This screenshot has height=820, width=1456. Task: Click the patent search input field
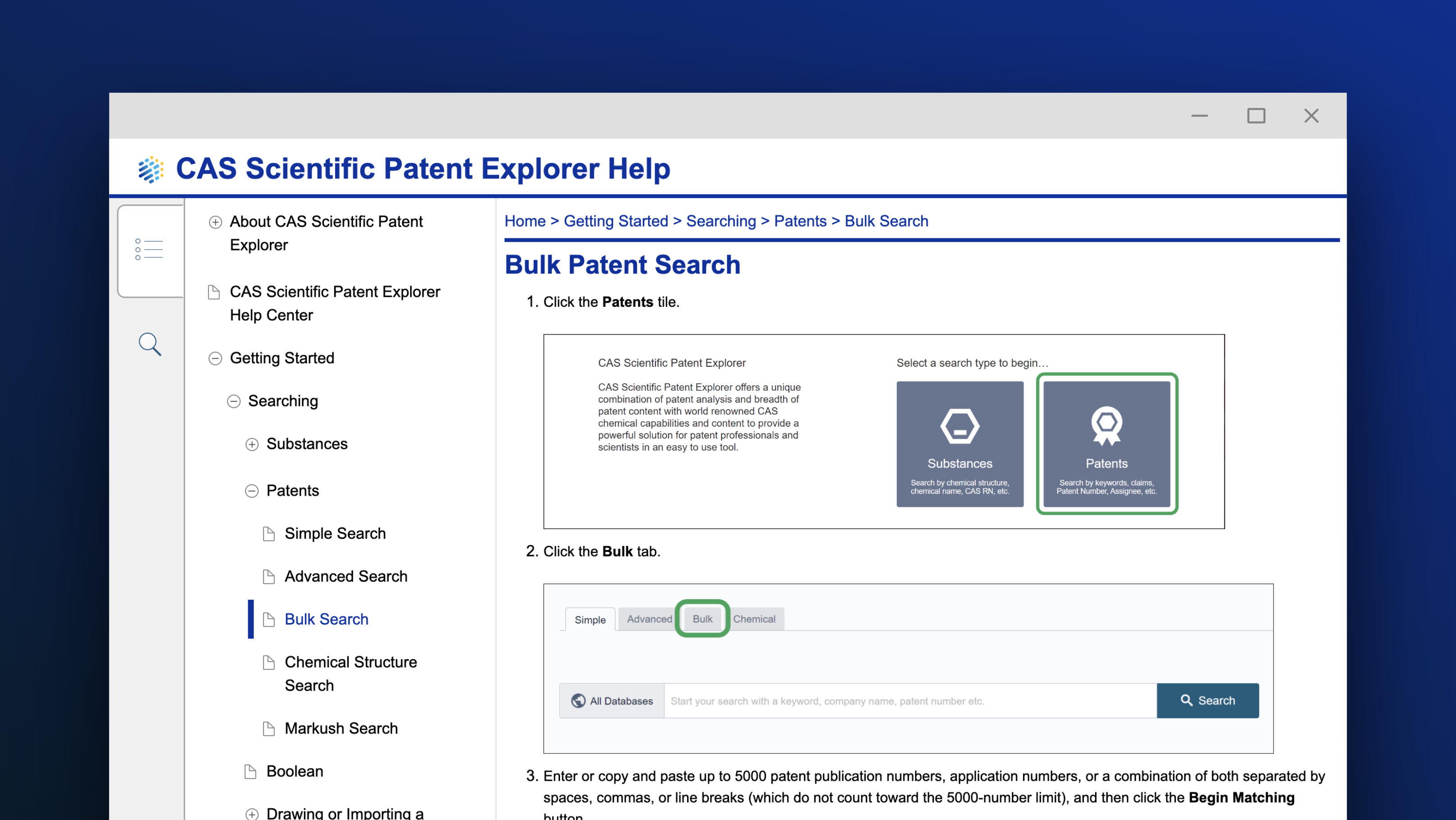pyautogui.click(x=908, y=700)
